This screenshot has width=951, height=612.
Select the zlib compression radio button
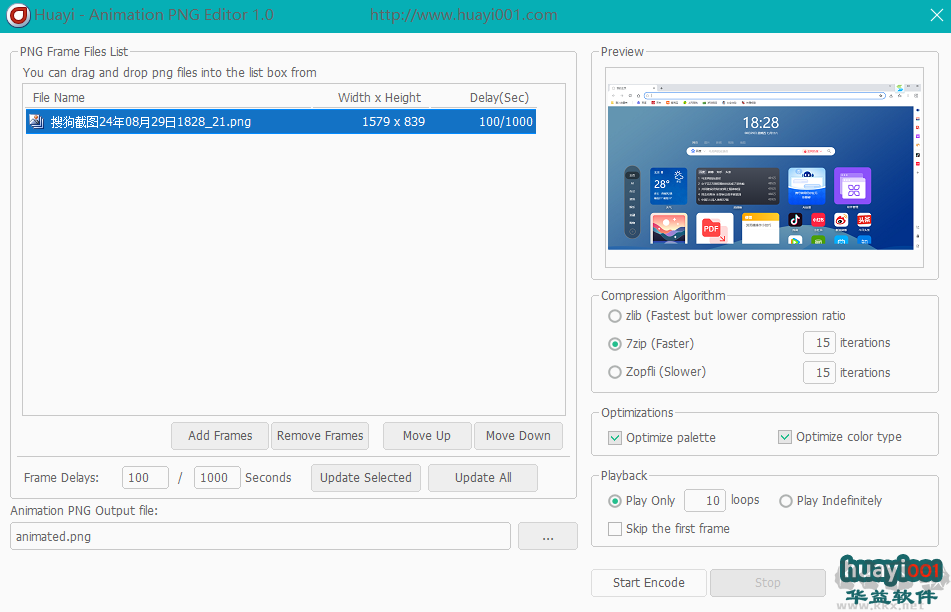614,316
